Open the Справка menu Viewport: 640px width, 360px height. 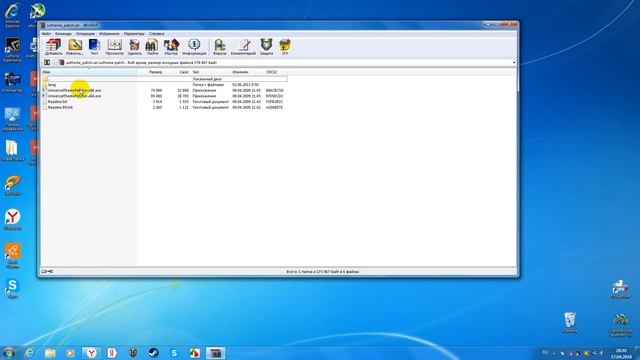tap(157, 33)
